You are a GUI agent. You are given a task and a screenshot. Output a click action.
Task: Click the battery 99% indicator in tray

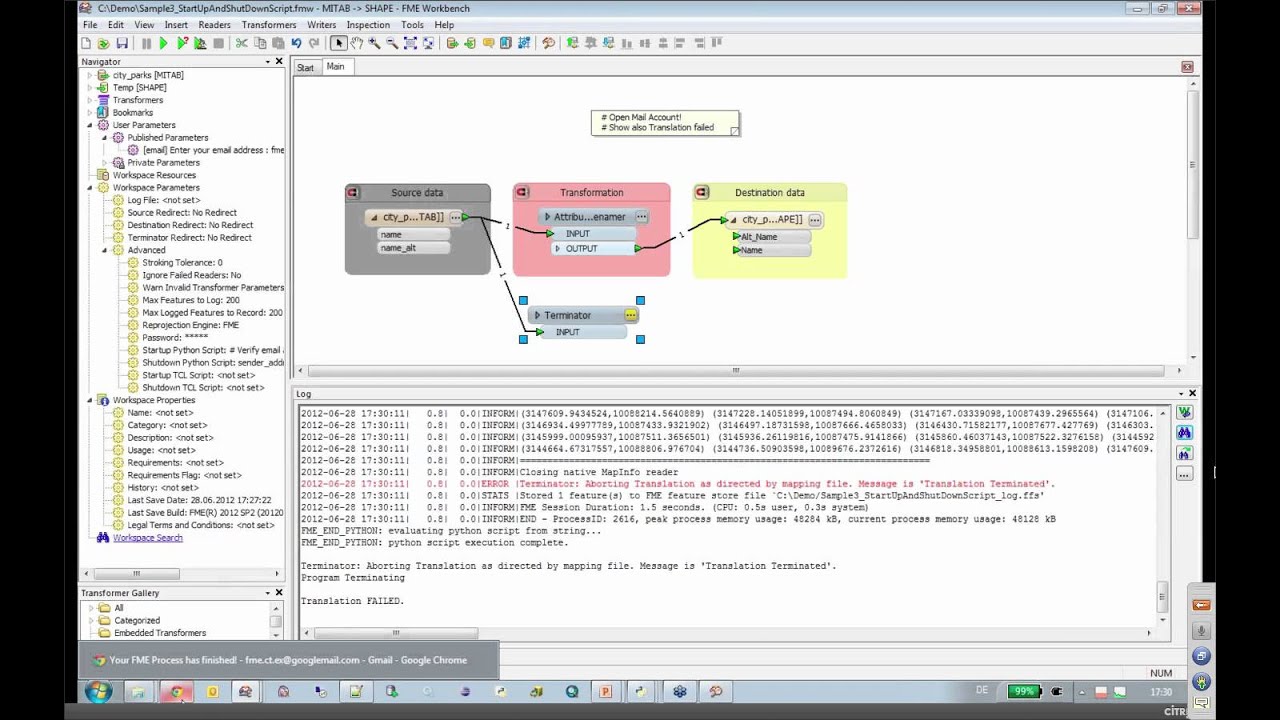[1026, 691]
